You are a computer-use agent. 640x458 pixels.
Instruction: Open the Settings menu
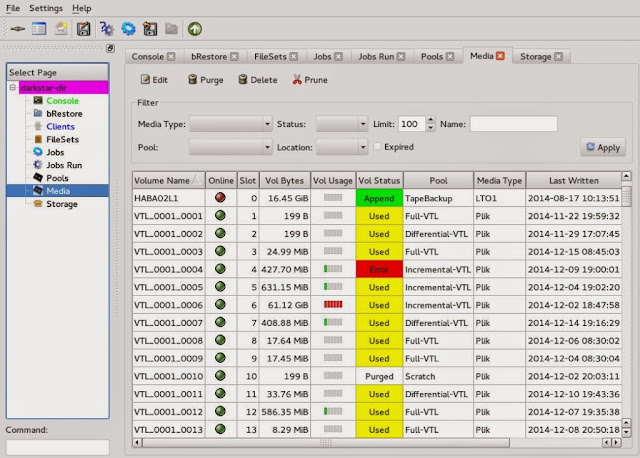tap(46, 8)
